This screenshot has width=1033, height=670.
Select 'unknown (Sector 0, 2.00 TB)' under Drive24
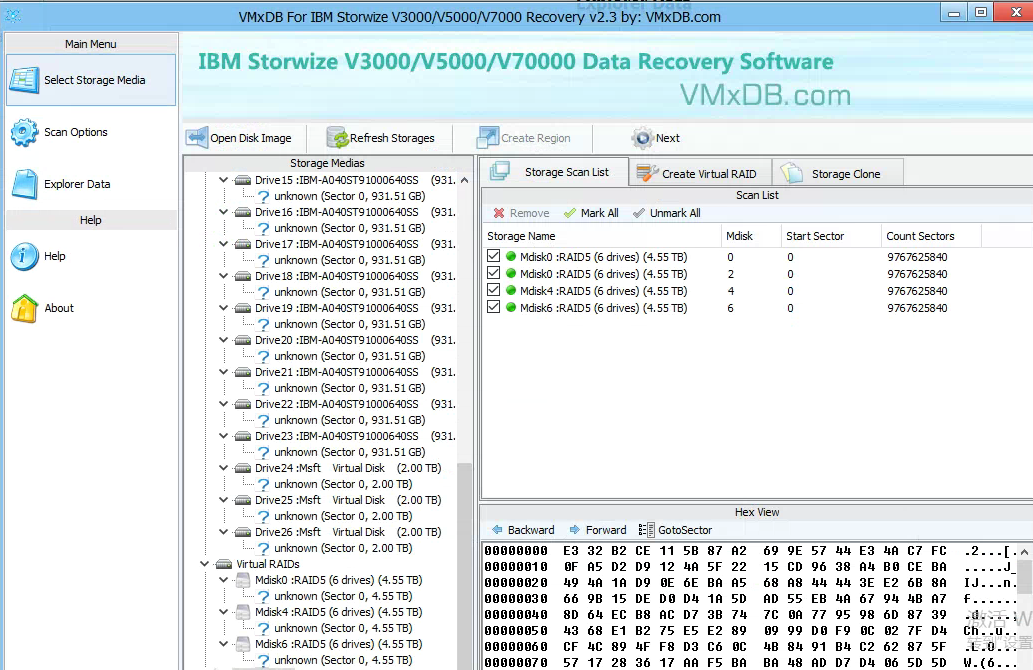(x=343, y=484)
